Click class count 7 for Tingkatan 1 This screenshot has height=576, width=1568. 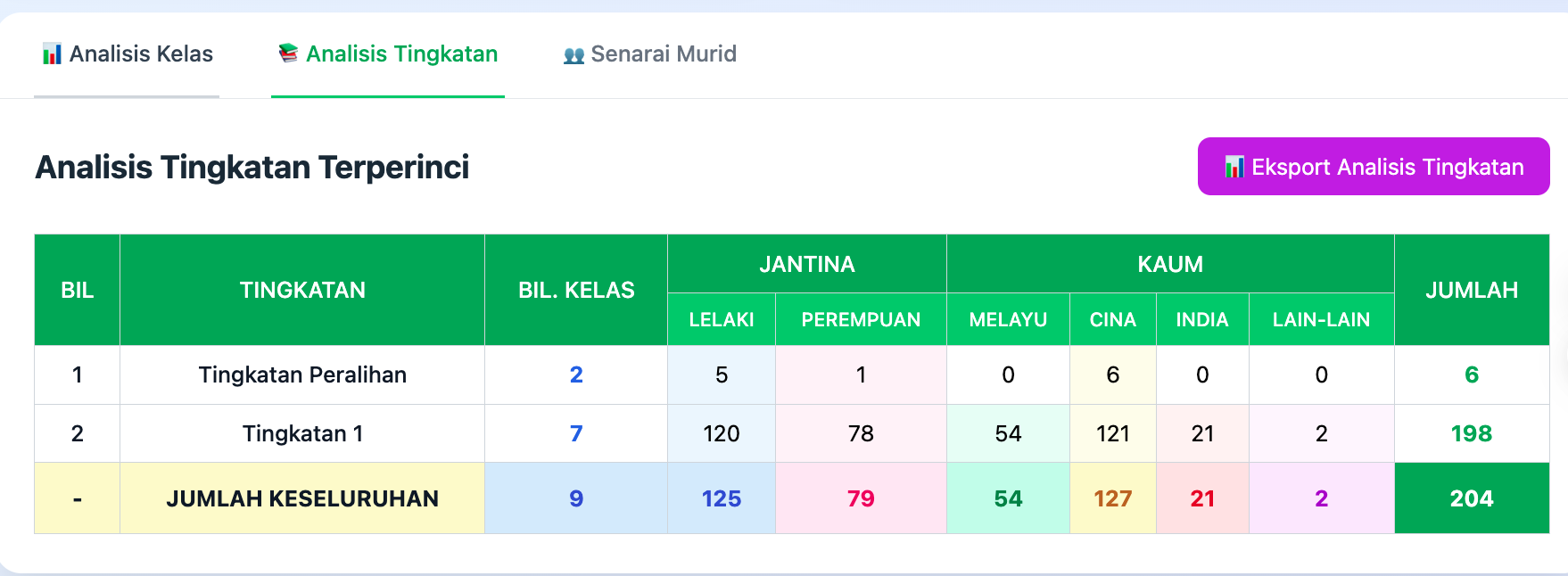click(x=576, y=433)
